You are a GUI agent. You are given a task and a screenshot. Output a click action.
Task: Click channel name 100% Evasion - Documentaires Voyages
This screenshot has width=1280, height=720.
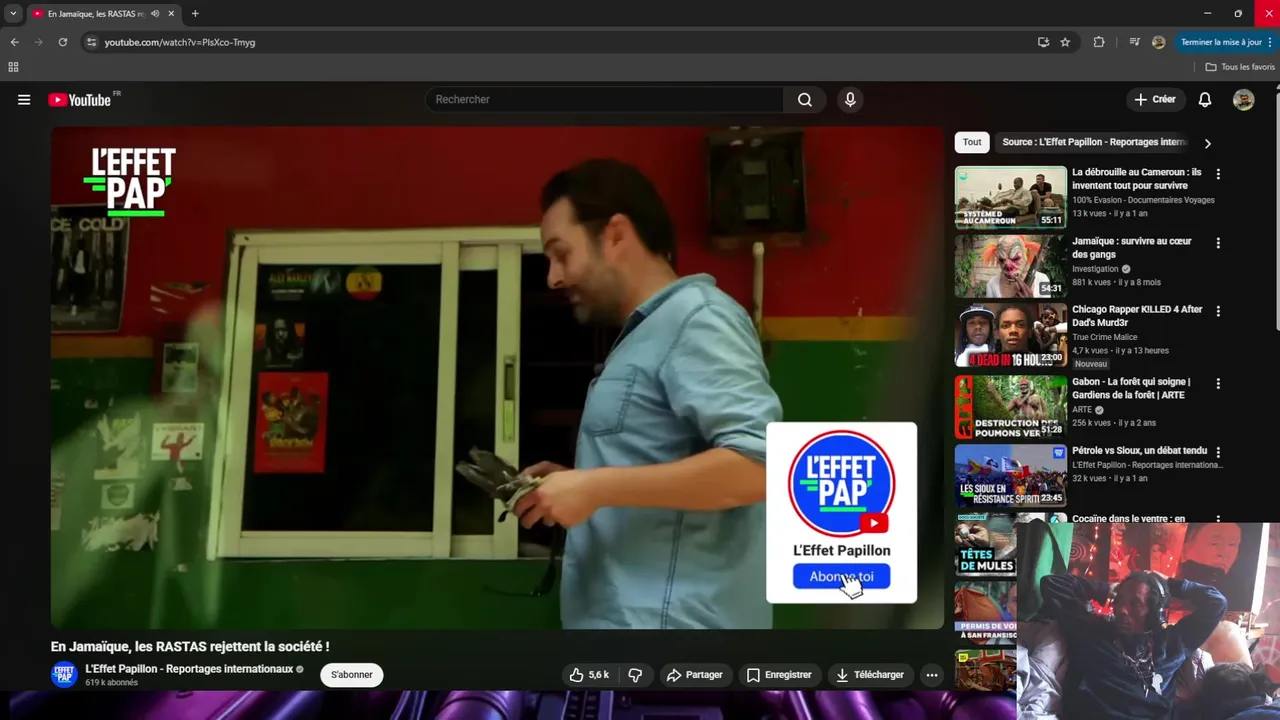pos(1143,200)
